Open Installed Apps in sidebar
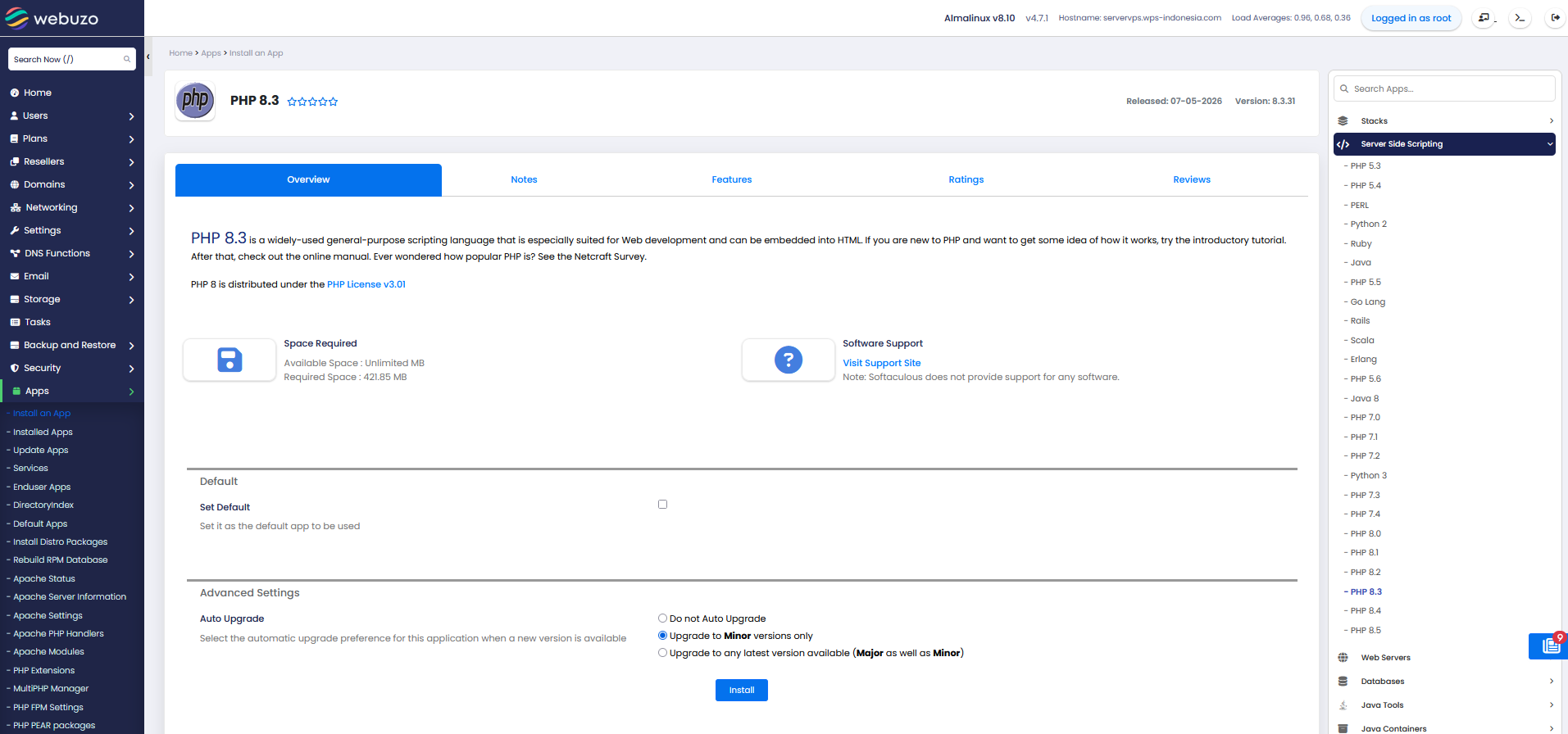 (x=43, y=432)
